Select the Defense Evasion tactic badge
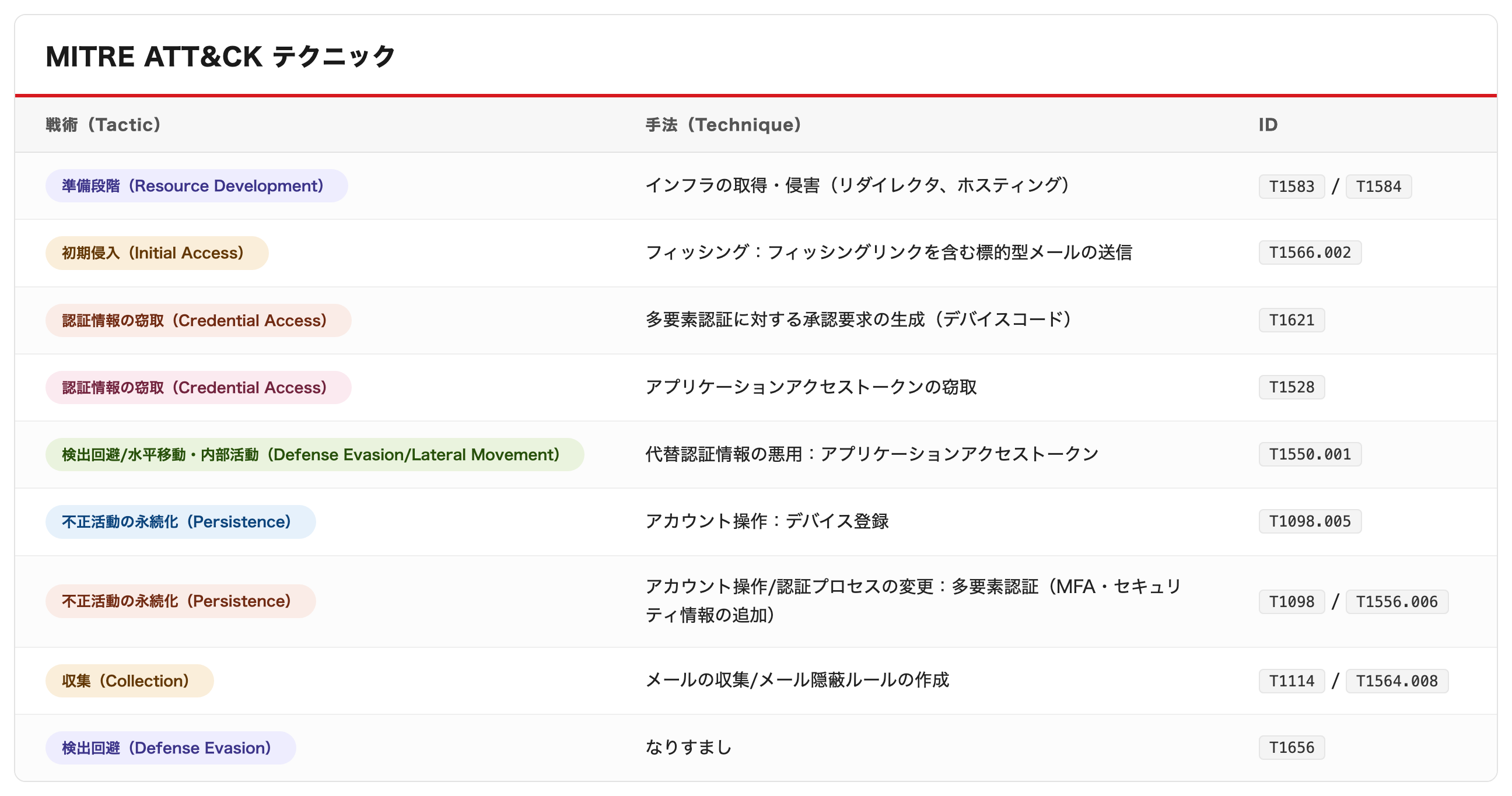 click(x=171, y=748)
